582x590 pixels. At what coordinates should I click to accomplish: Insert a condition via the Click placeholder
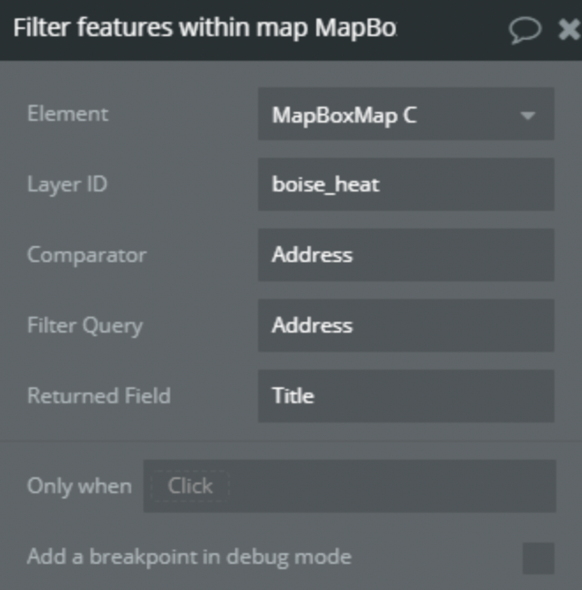click(190, 486)
